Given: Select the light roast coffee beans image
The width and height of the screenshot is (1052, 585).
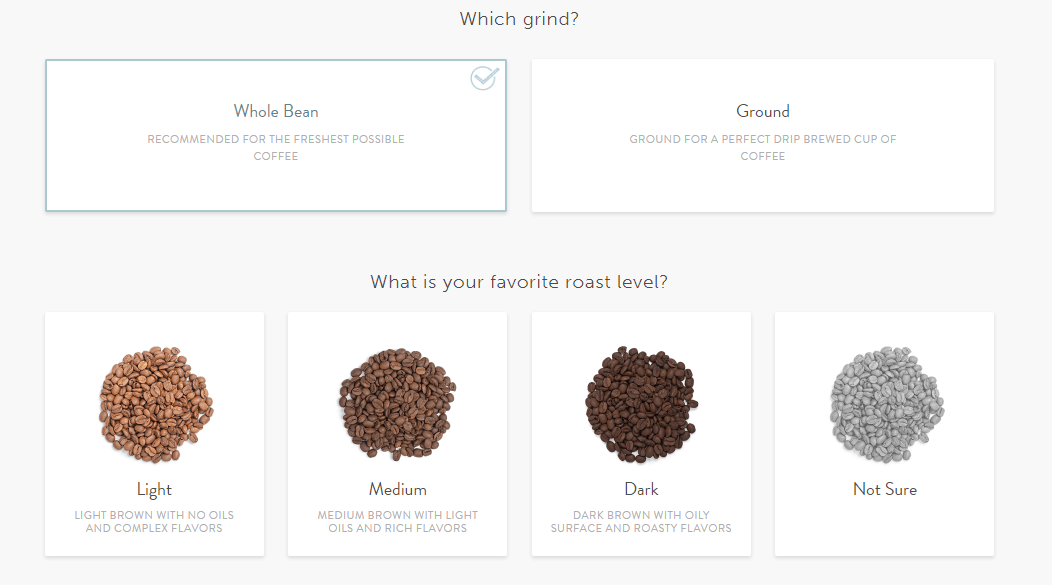Looking at the screenshot, I should (156, 405).
